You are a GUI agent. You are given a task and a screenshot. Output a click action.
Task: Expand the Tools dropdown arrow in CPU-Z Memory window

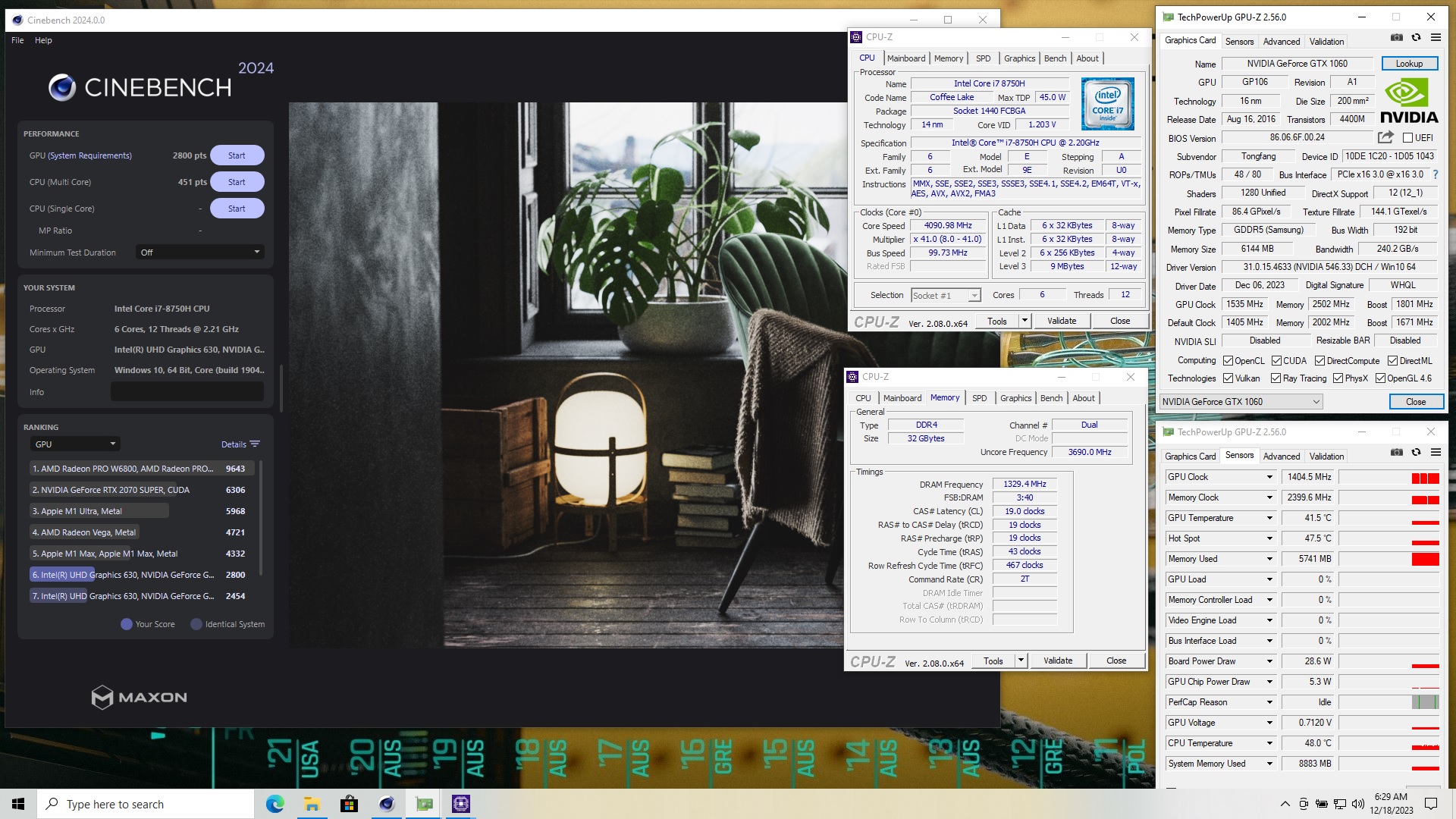(x=1021, y=661)
